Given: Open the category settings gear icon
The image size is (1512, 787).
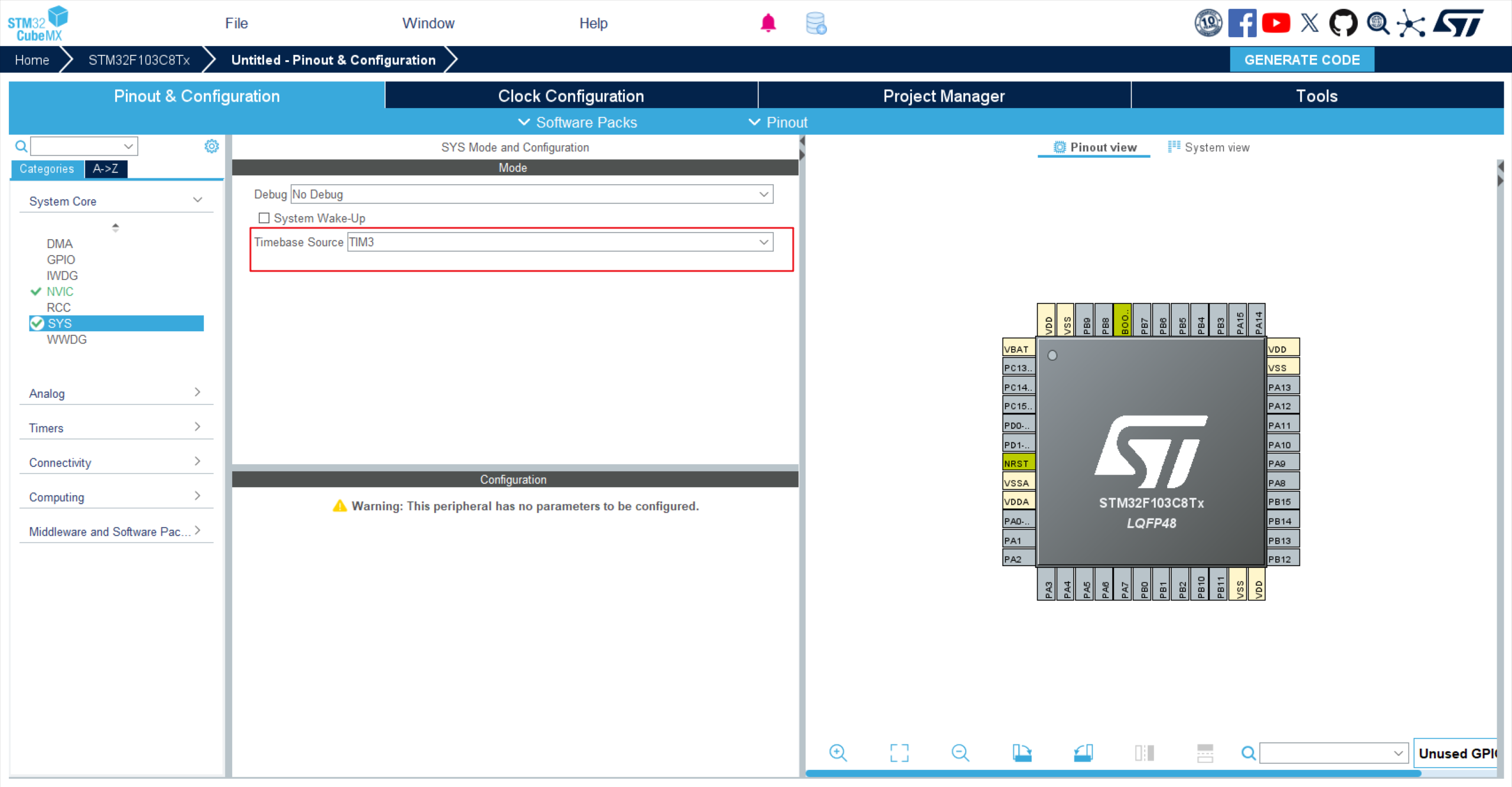Looking at the screenshot, I should [211, 146].
